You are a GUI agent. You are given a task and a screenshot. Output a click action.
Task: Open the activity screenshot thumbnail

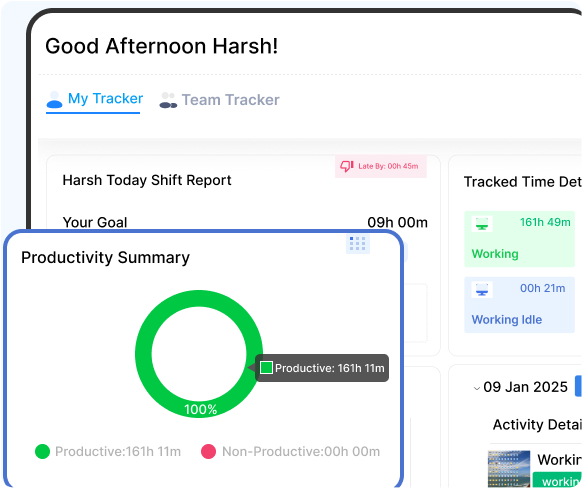(x=509, y=469)
